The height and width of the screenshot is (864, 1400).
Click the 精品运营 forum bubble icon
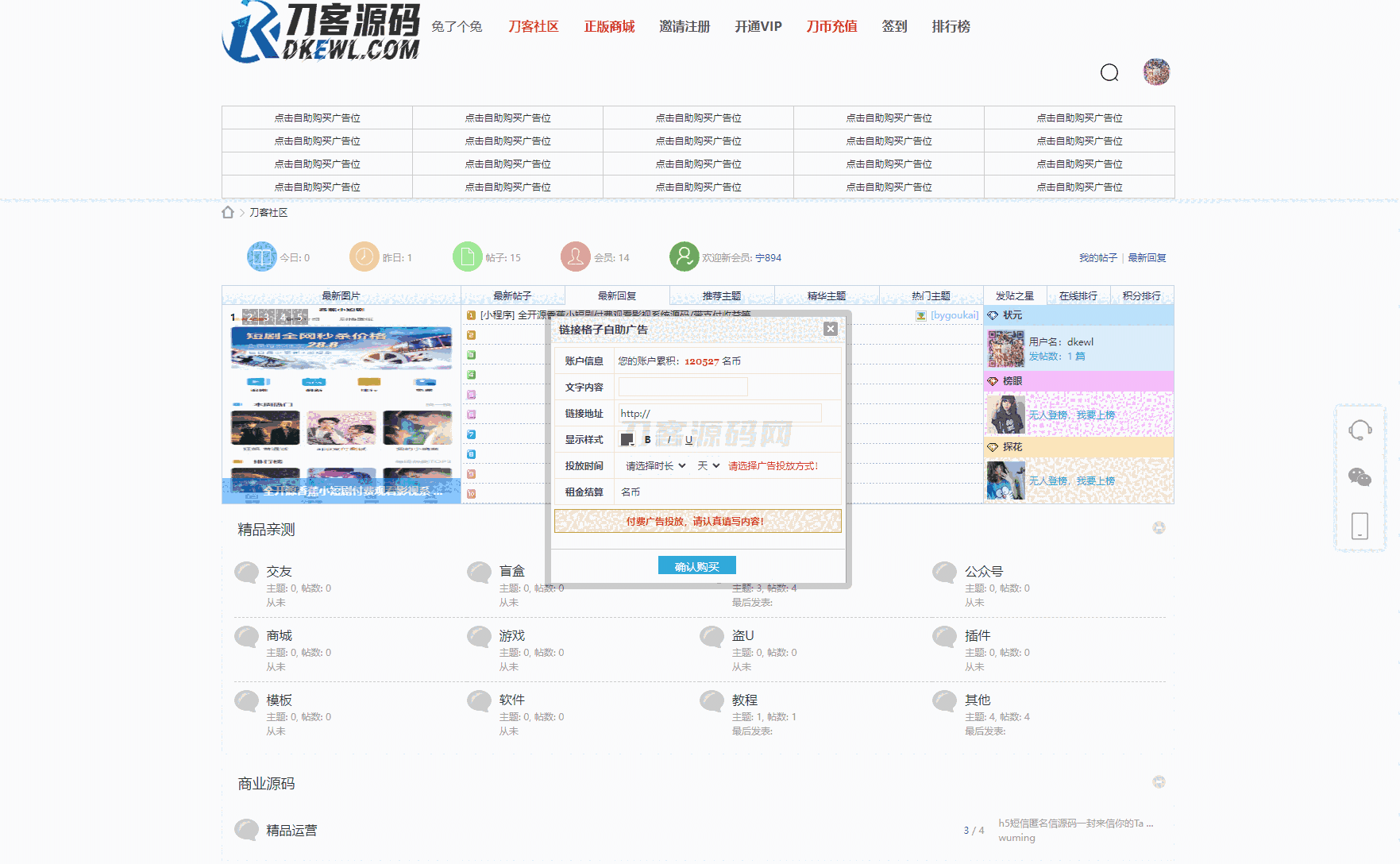pos(247,831)
